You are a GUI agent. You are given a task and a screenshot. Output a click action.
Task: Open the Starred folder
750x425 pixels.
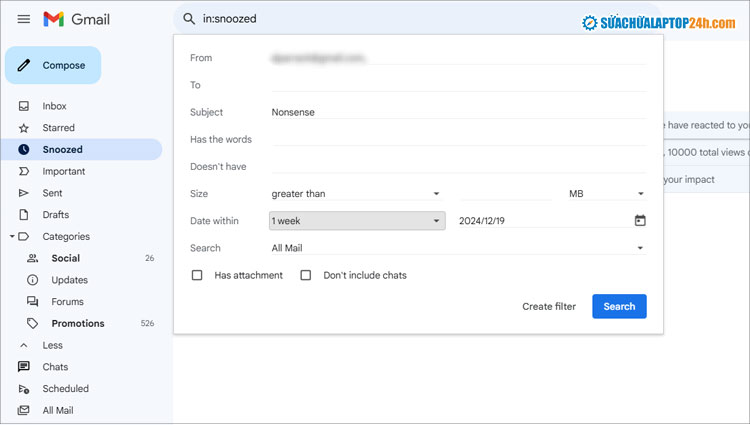(x=58, y=128)
